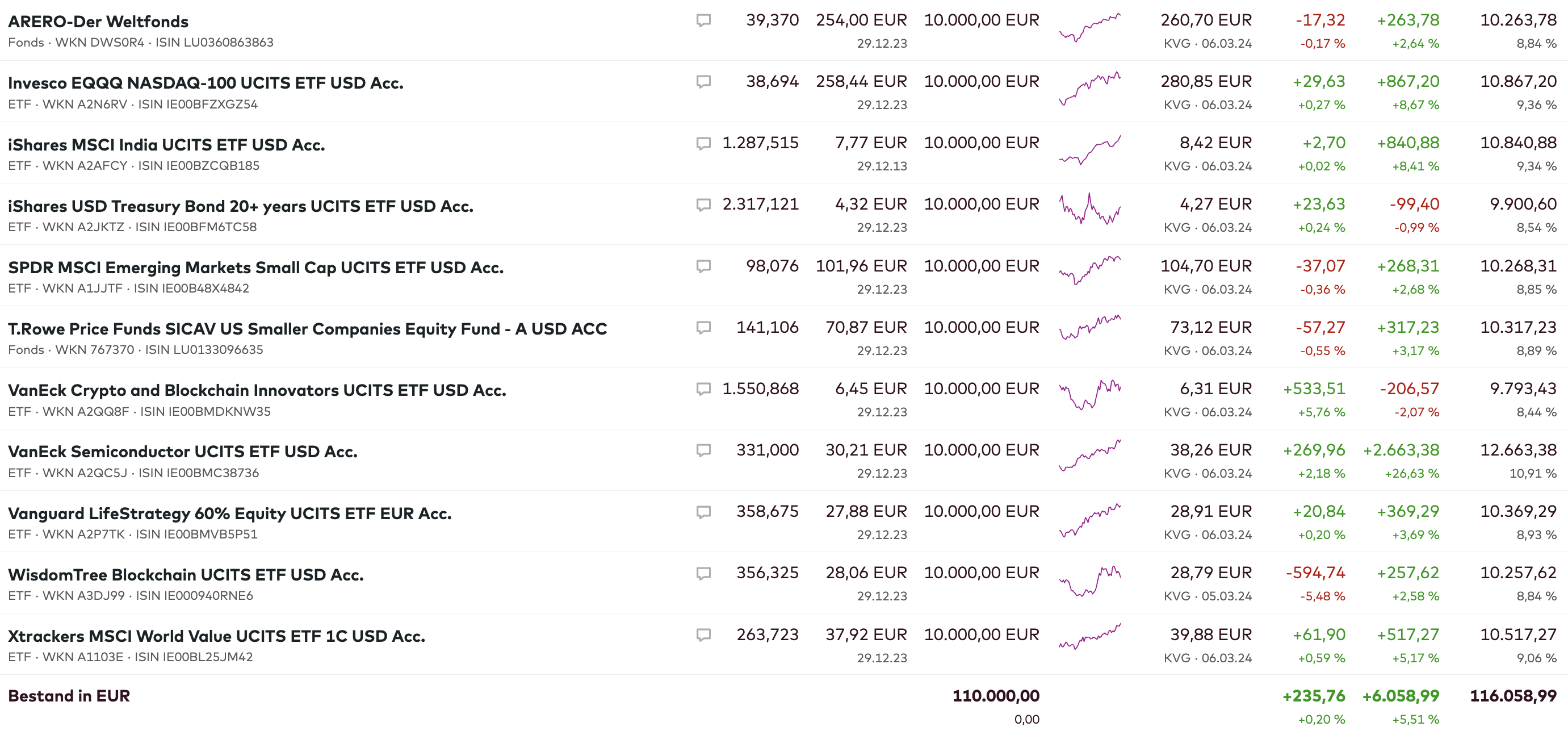Open the comment icon for iShares MSCI India
Viewport: 1568px width, 735px height.
pos(703,144)
